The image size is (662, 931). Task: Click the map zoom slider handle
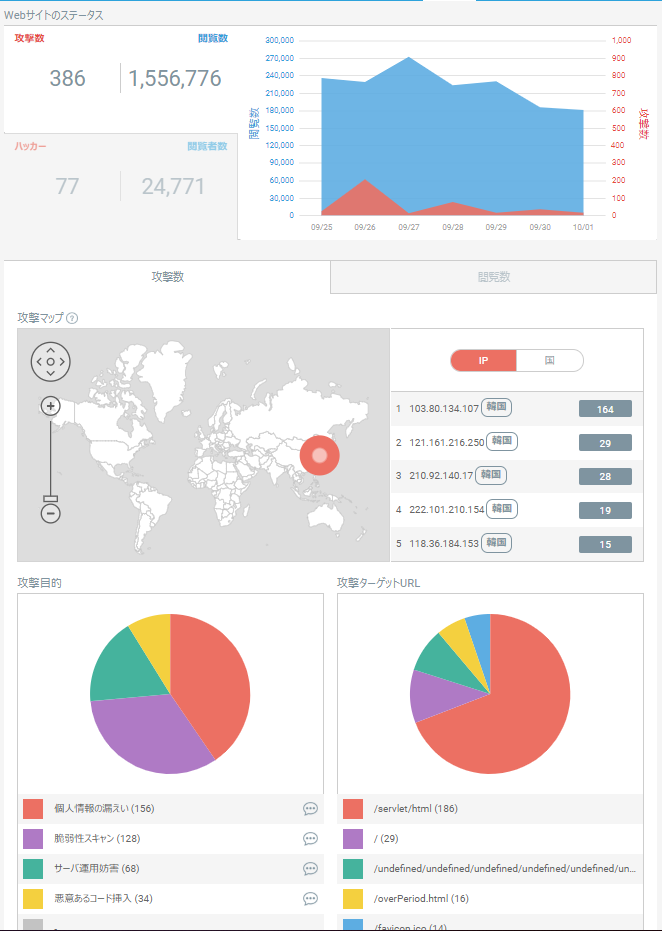tap(50, 499)
